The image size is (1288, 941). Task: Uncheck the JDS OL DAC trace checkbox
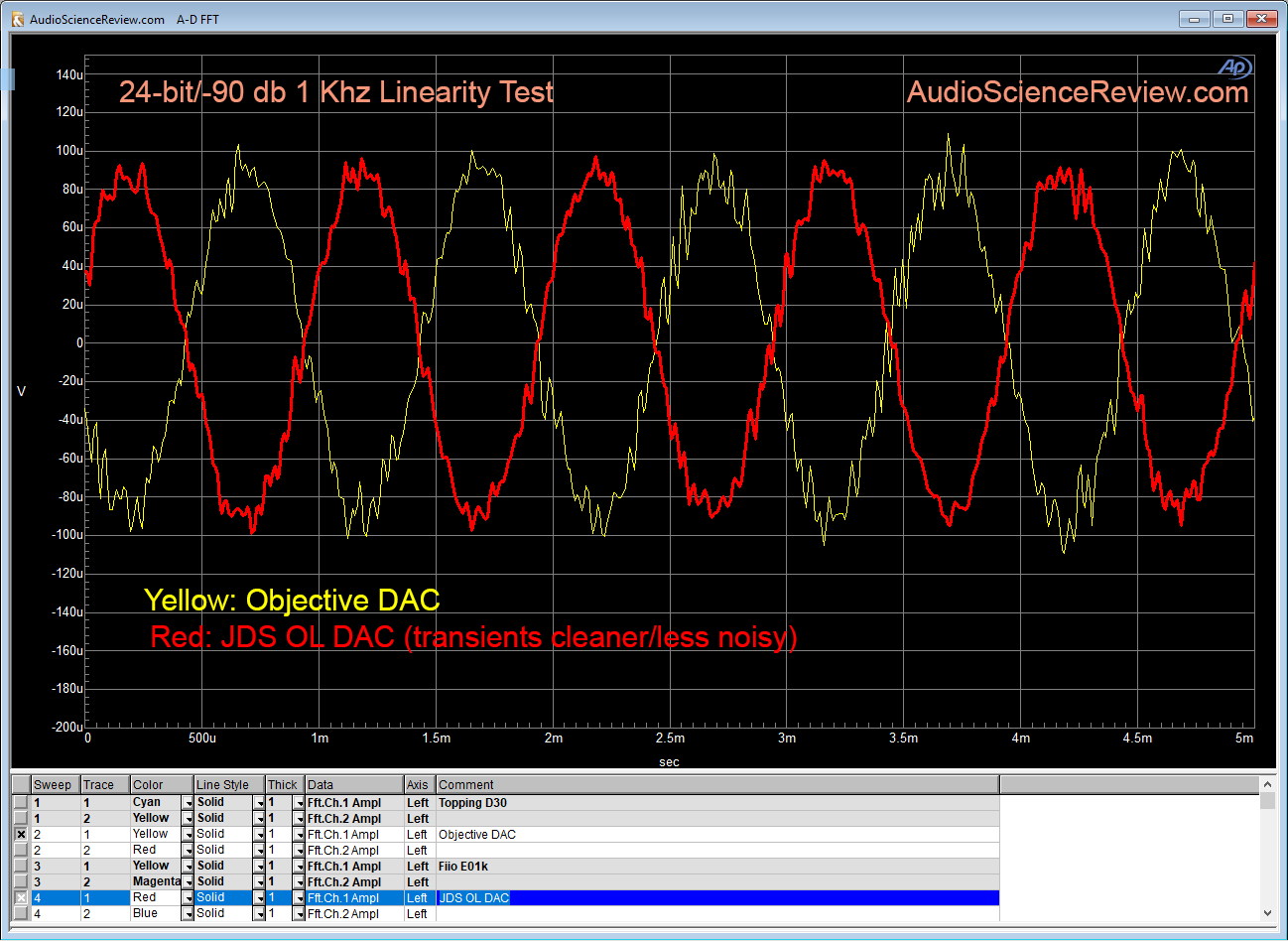coord(21,897)
